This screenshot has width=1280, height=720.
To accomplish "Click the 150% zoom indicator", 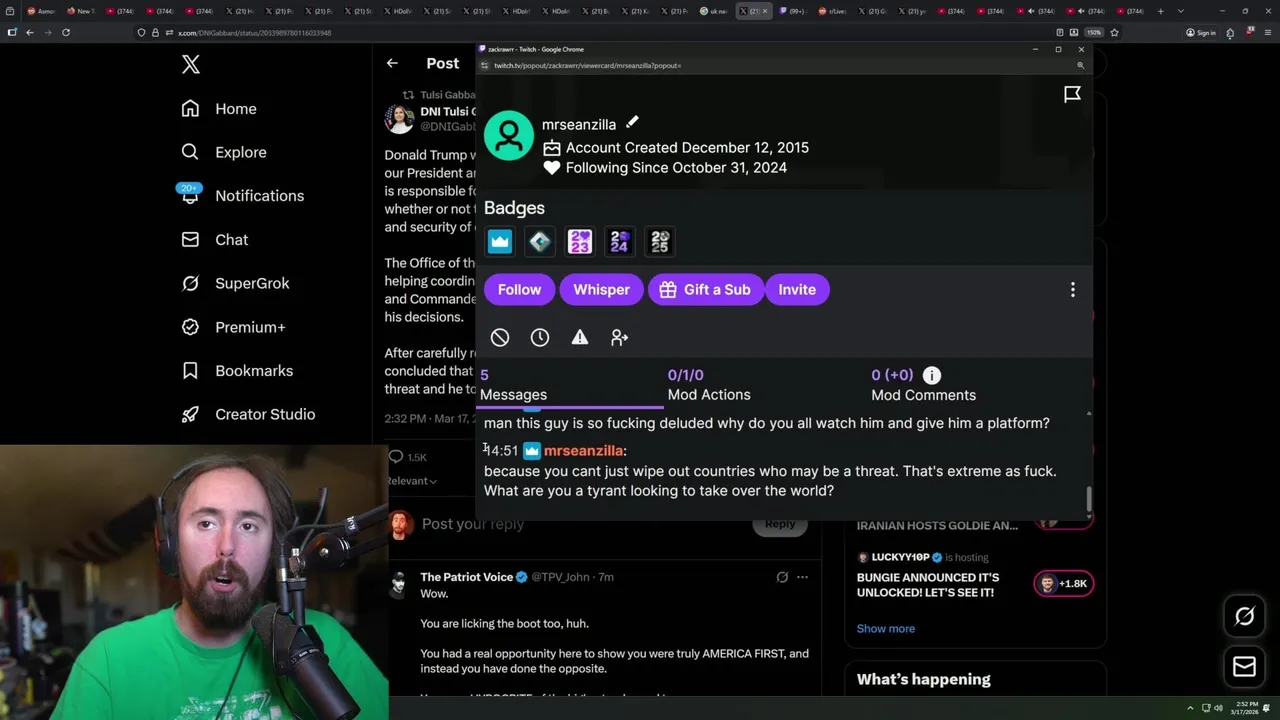I will (x=1095, y=32).
